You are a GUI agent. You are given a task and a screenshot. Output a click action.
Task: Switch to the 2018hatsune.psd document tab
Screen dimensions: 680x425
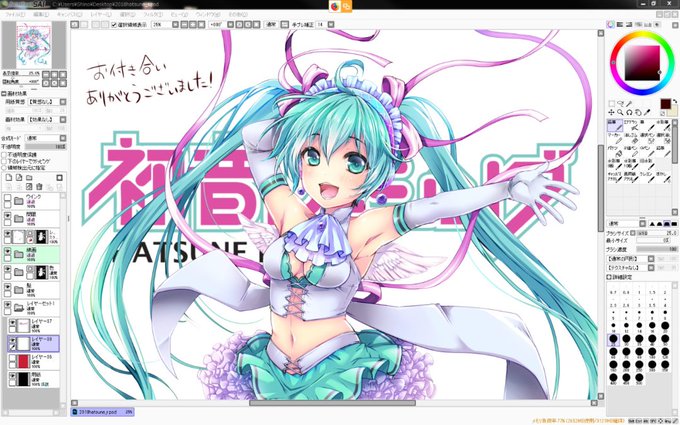pos(102,412)
